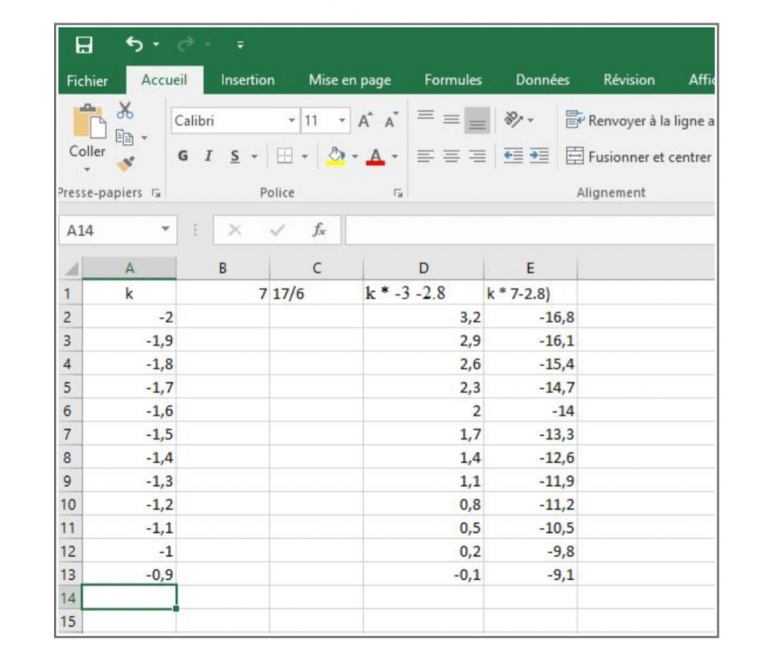Apply the yellow fill color bucket

(x=336, y=156)
